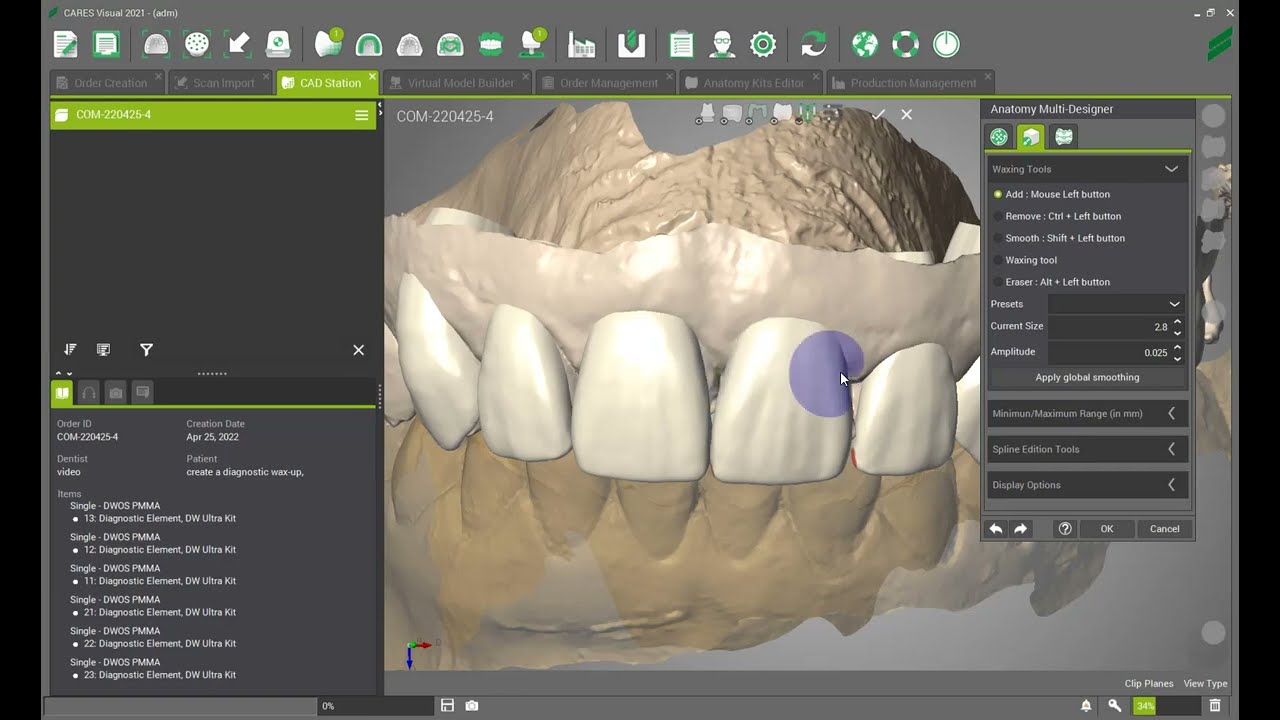Select Eraser : Alt + Left button option
Image resolution: width=1280 pixels, height=720 pixels.
coord(1051,282)
